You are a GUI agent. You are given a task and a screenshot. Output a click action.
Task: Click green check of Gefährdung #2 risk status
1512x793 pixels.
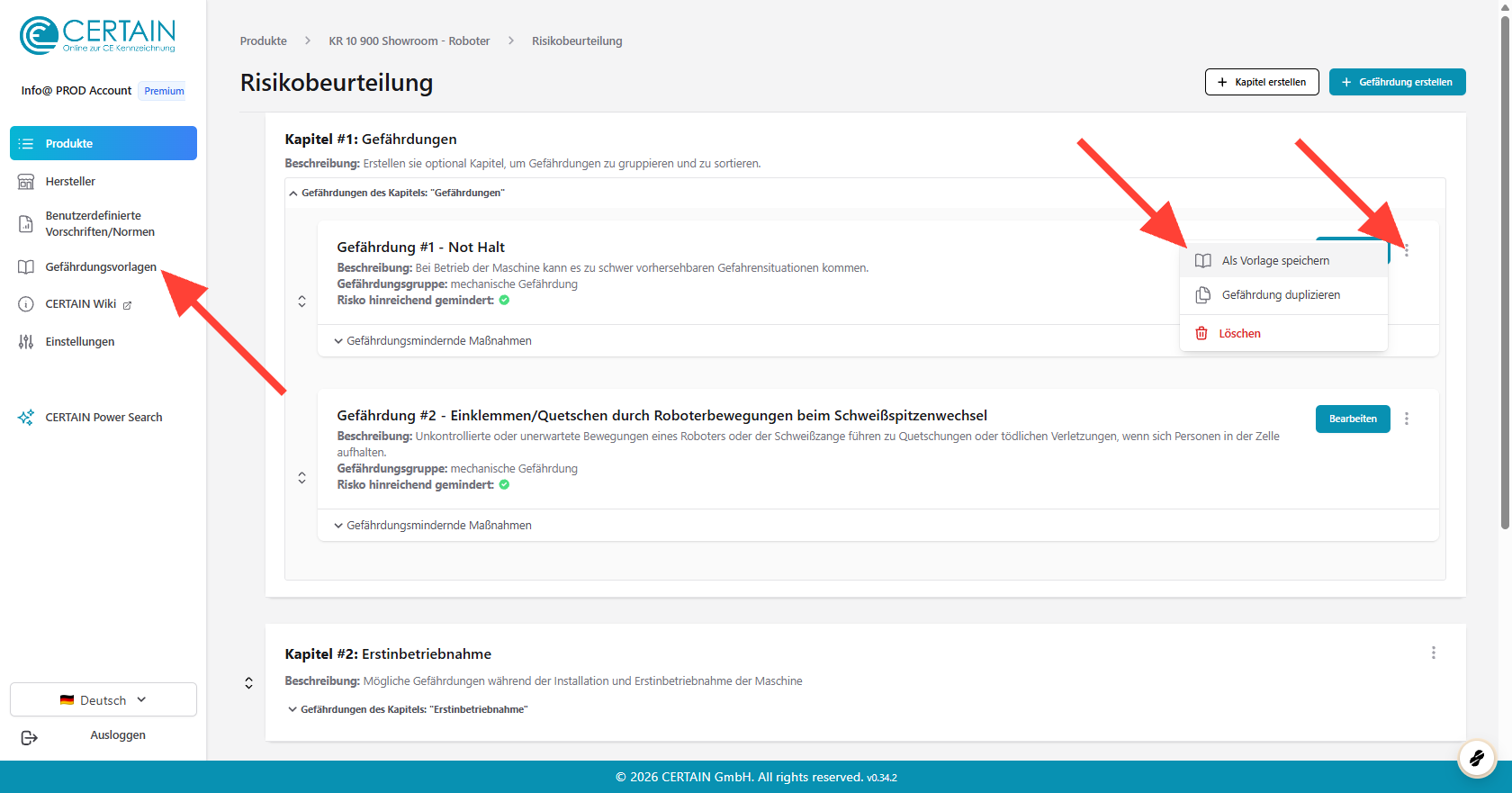click(x=504, y=485)
